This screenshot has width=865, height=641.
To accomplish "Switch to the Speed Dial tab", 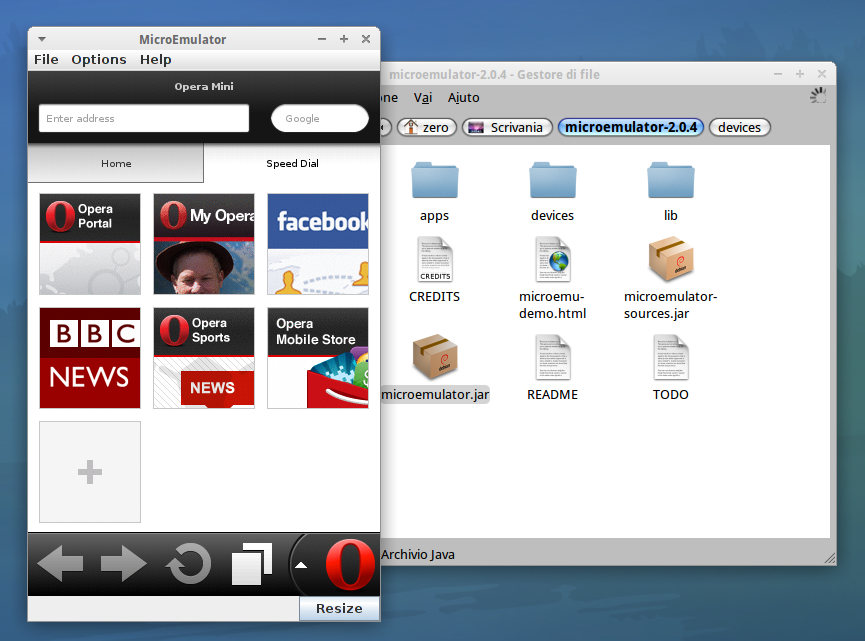I will click(x=292, y=163).
